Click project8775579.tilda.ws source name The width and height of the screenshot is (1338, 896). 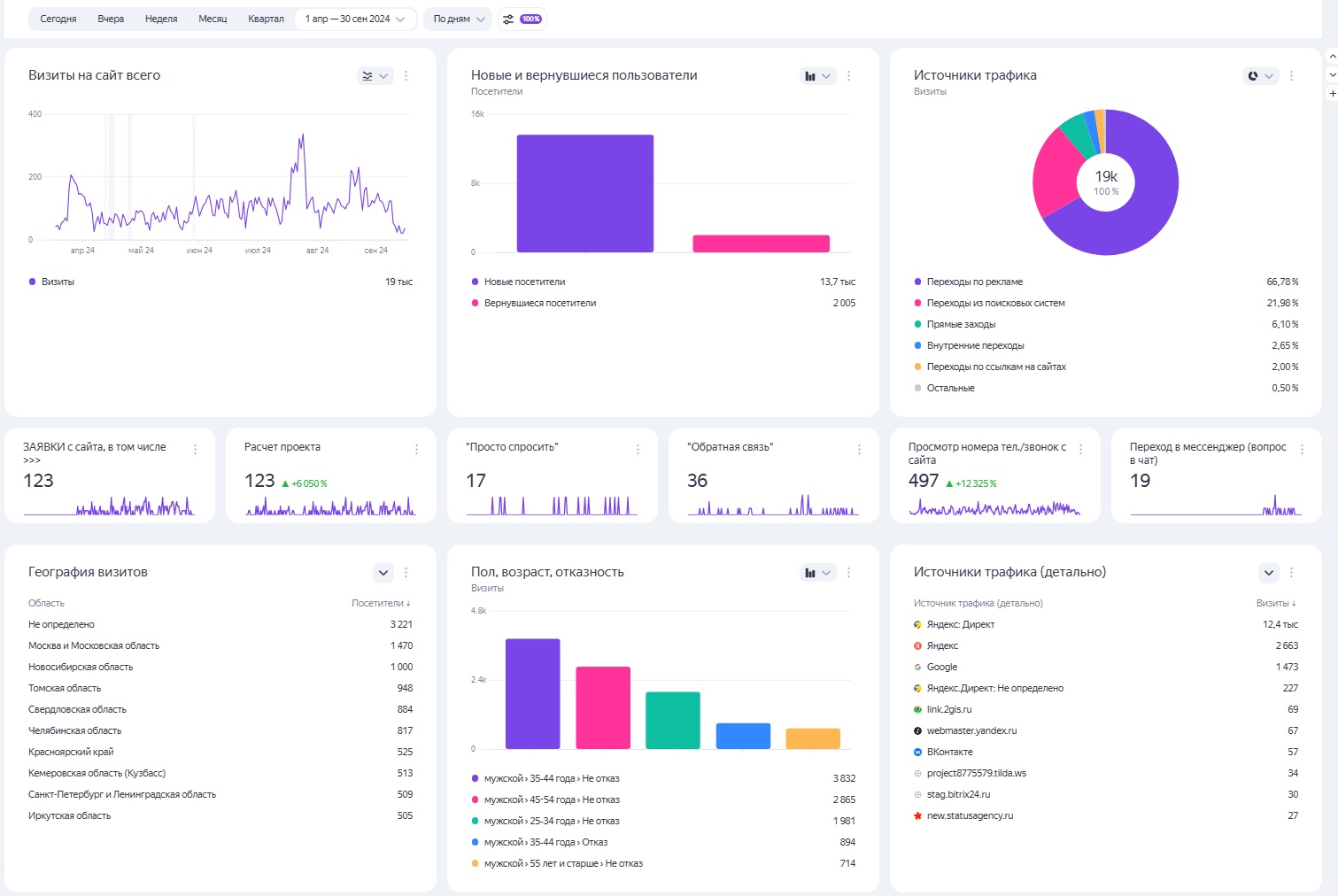point(977,774)
